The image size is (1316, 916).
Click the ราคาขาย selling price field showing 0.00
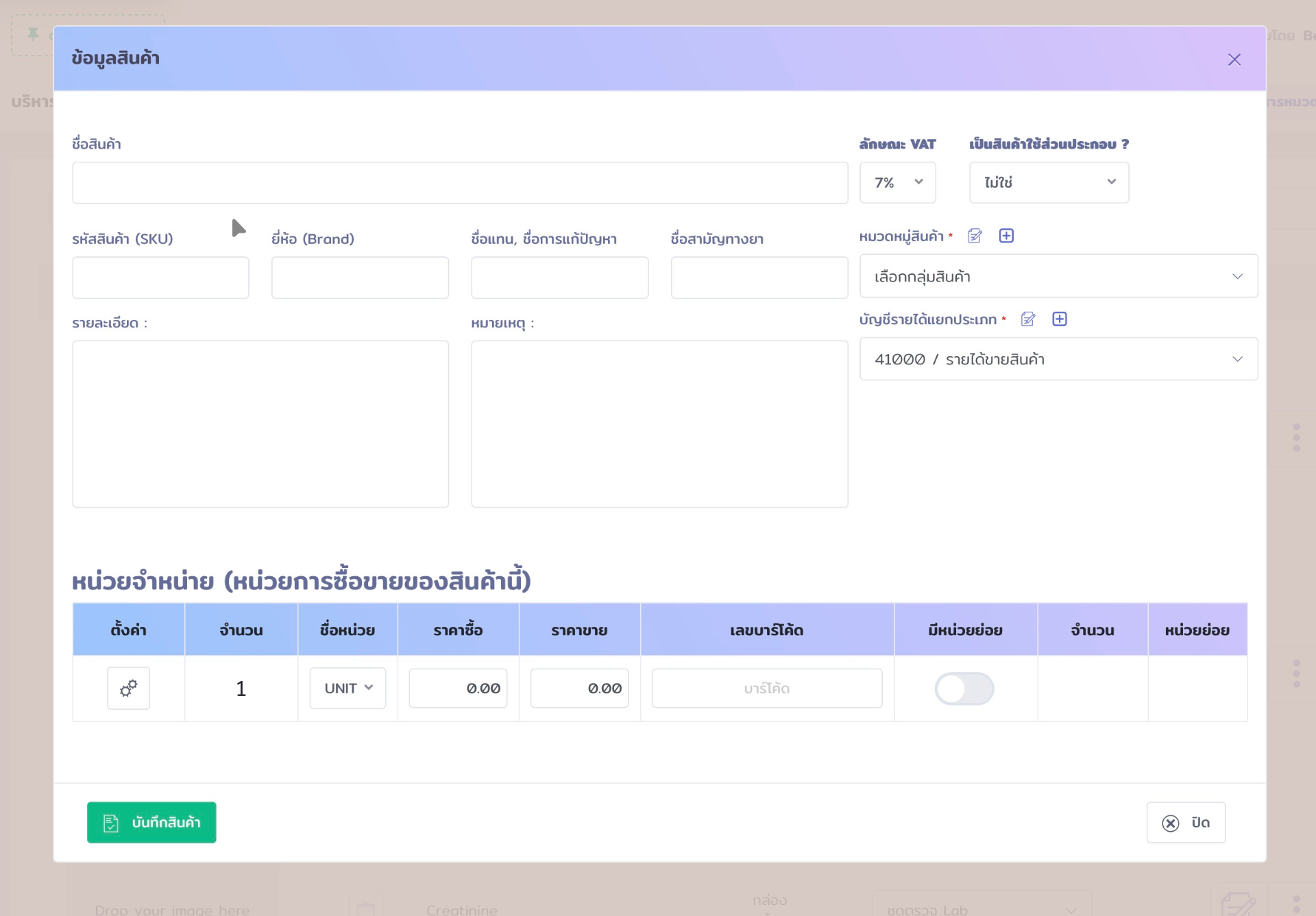tap(579, 688)
